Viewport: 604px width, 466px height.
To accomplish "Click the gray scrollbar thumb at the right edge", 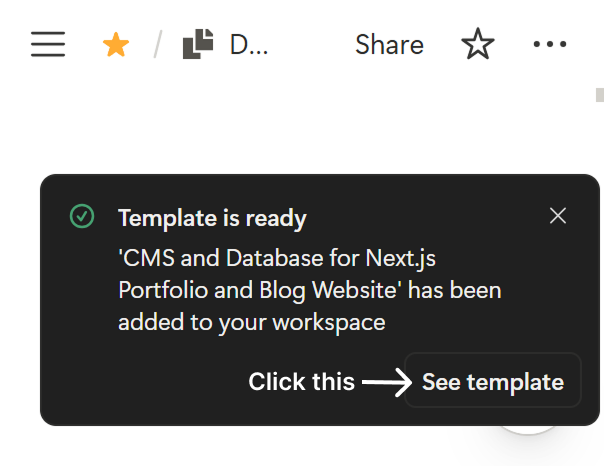I will coord(600,95).
